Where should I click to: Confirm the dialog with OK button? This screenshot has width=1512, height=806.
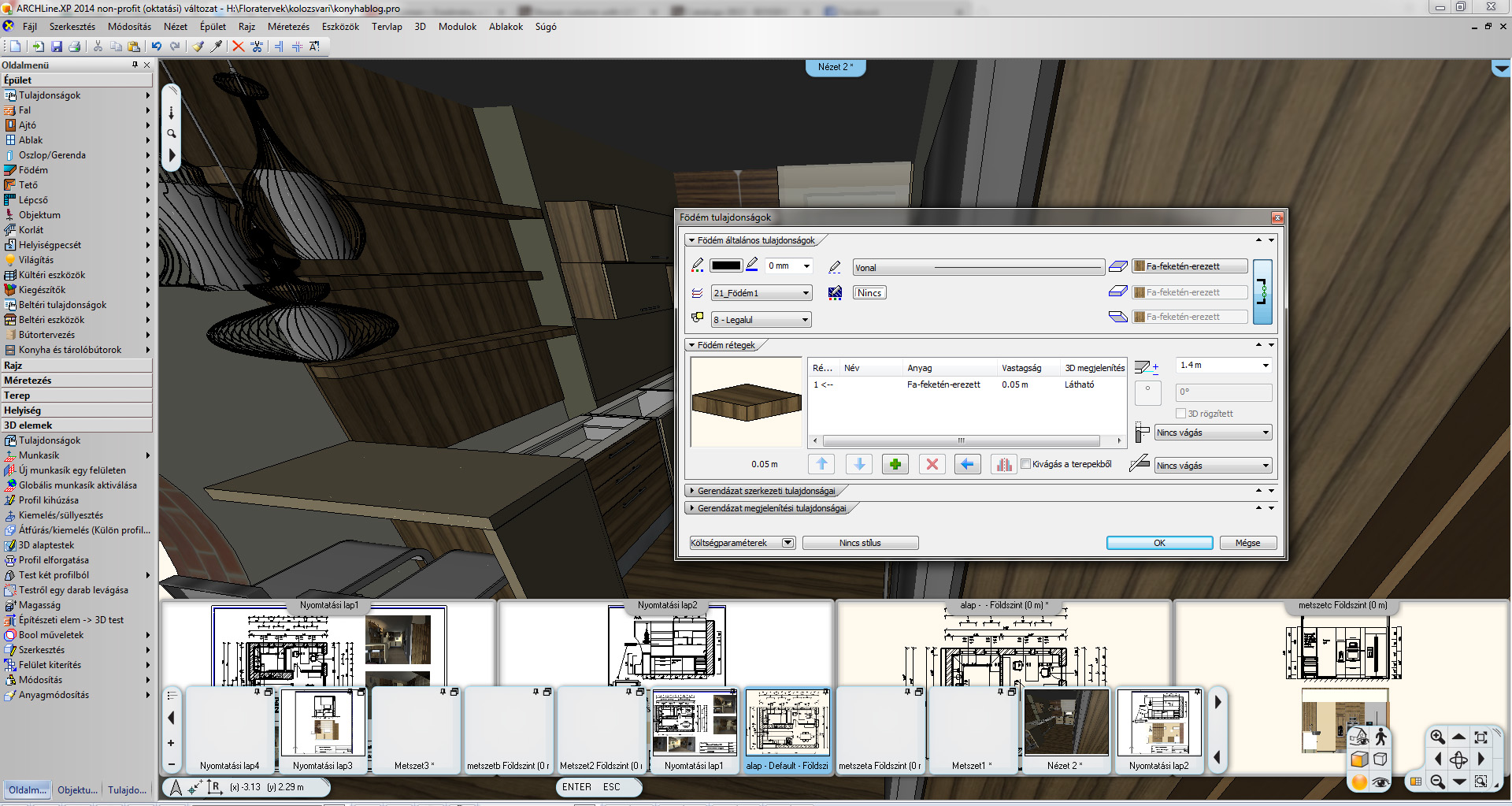tap(1159, 543)
